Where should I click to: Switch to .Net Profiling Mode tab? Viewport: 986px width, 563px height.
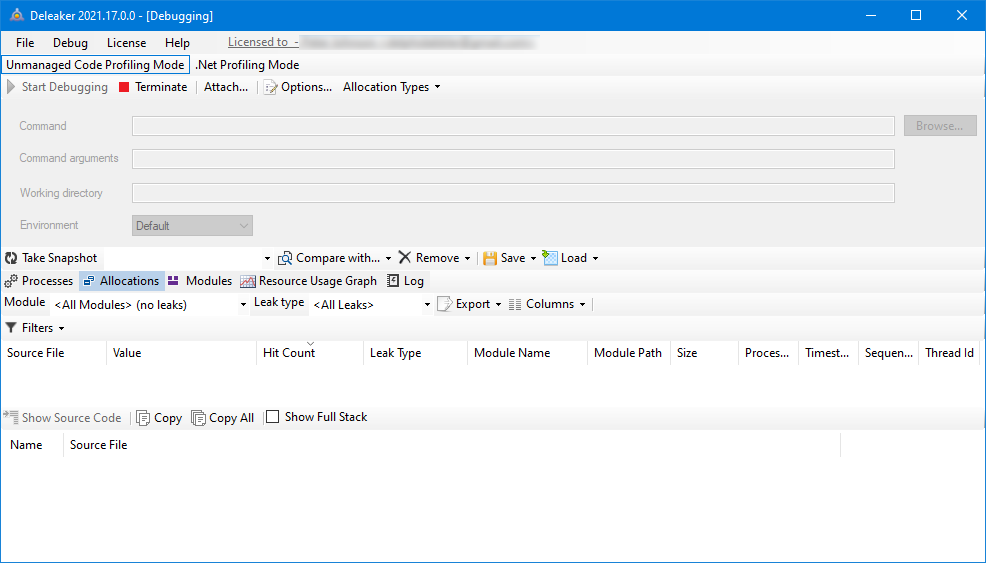247,65
